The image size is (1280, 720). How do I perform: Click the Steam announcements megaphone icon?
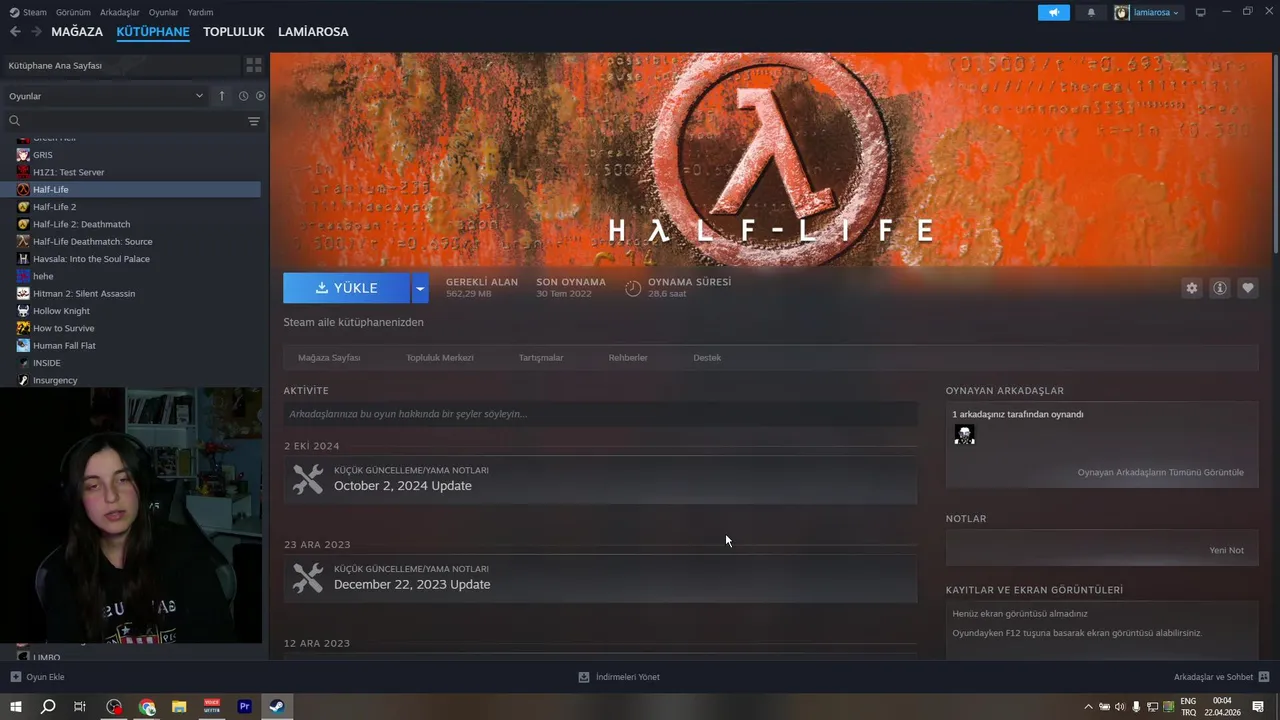[1054, 12]
